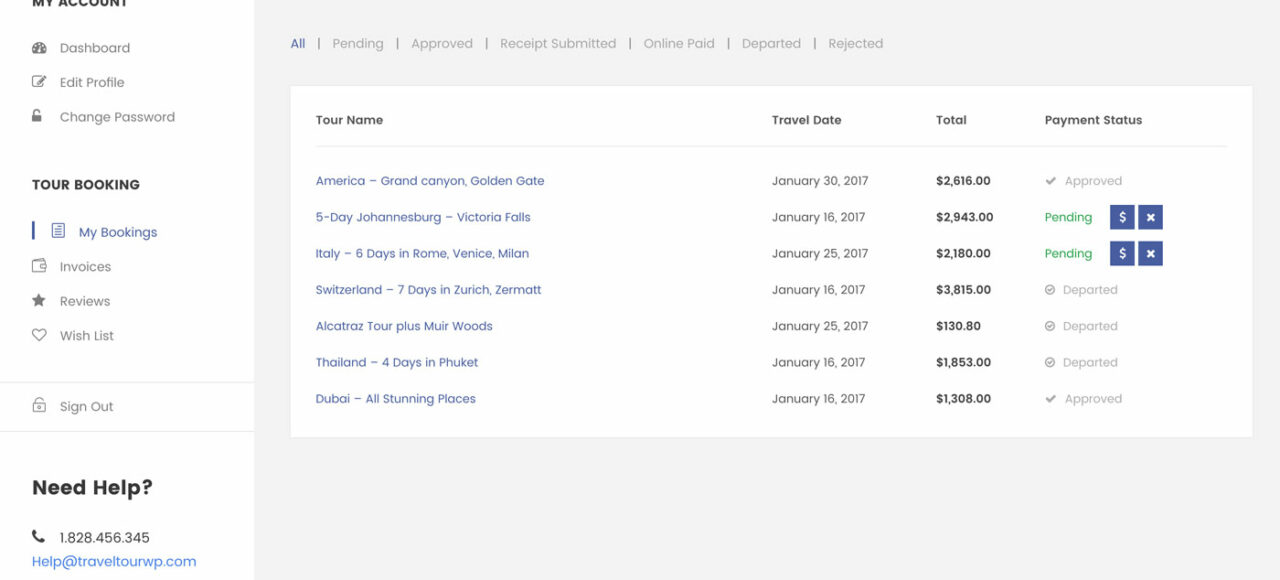
Task: Click the Wish List heart icon
Action: (39, 335)
